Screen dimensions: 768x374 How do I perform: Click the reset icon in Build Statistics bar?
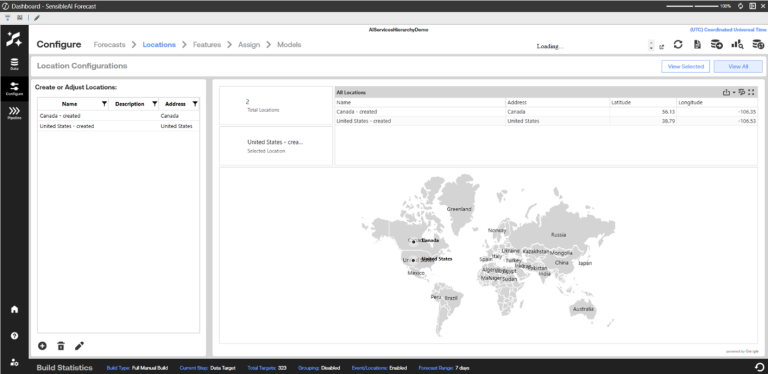click(x=758, y=367)
